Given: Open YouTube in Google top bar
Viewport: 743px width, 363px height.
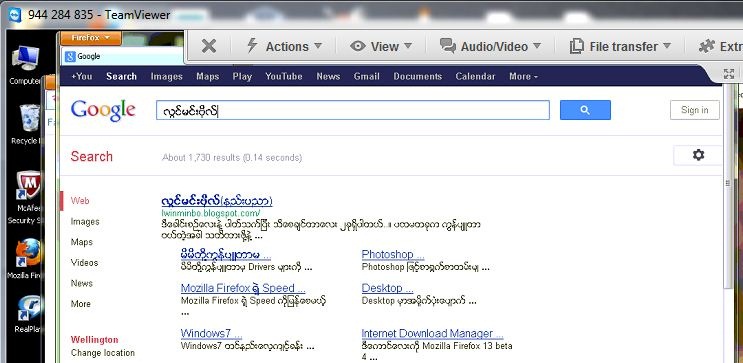Looking at the screenshot, I should coord(284,76).
